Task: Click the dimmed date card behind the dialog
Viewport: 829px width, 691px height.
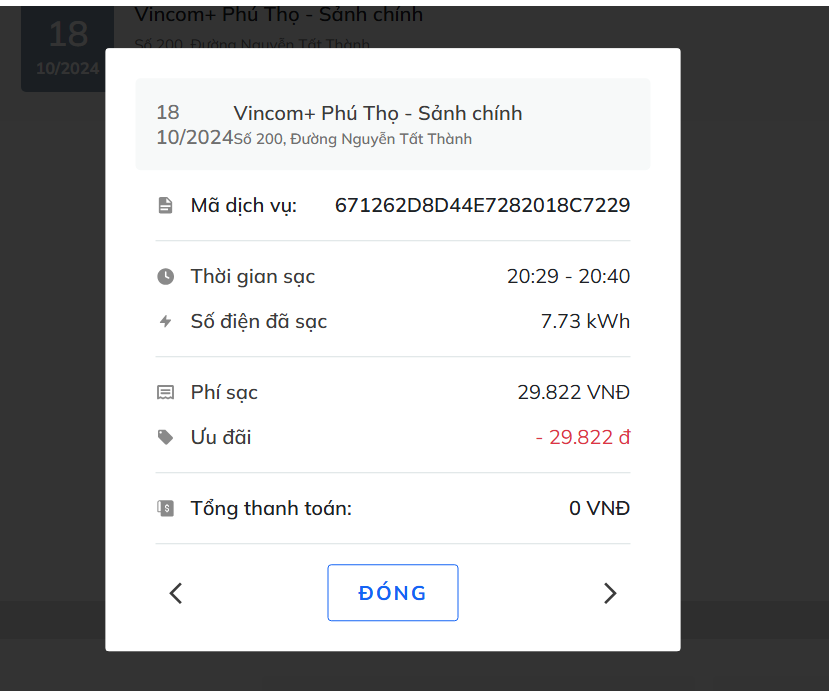Action: coord(67,47)
